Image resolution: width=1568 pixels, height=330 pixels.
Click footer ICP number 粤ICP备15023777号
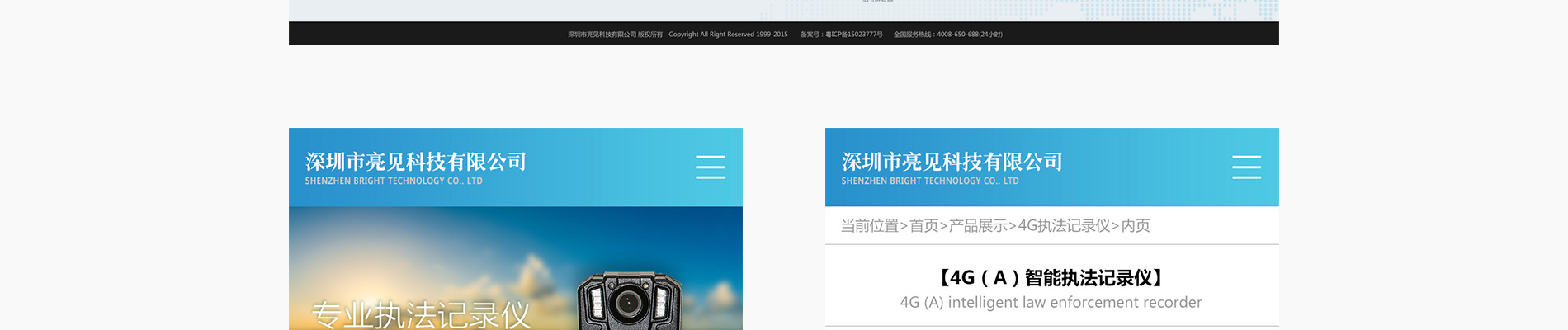(853, 35)
